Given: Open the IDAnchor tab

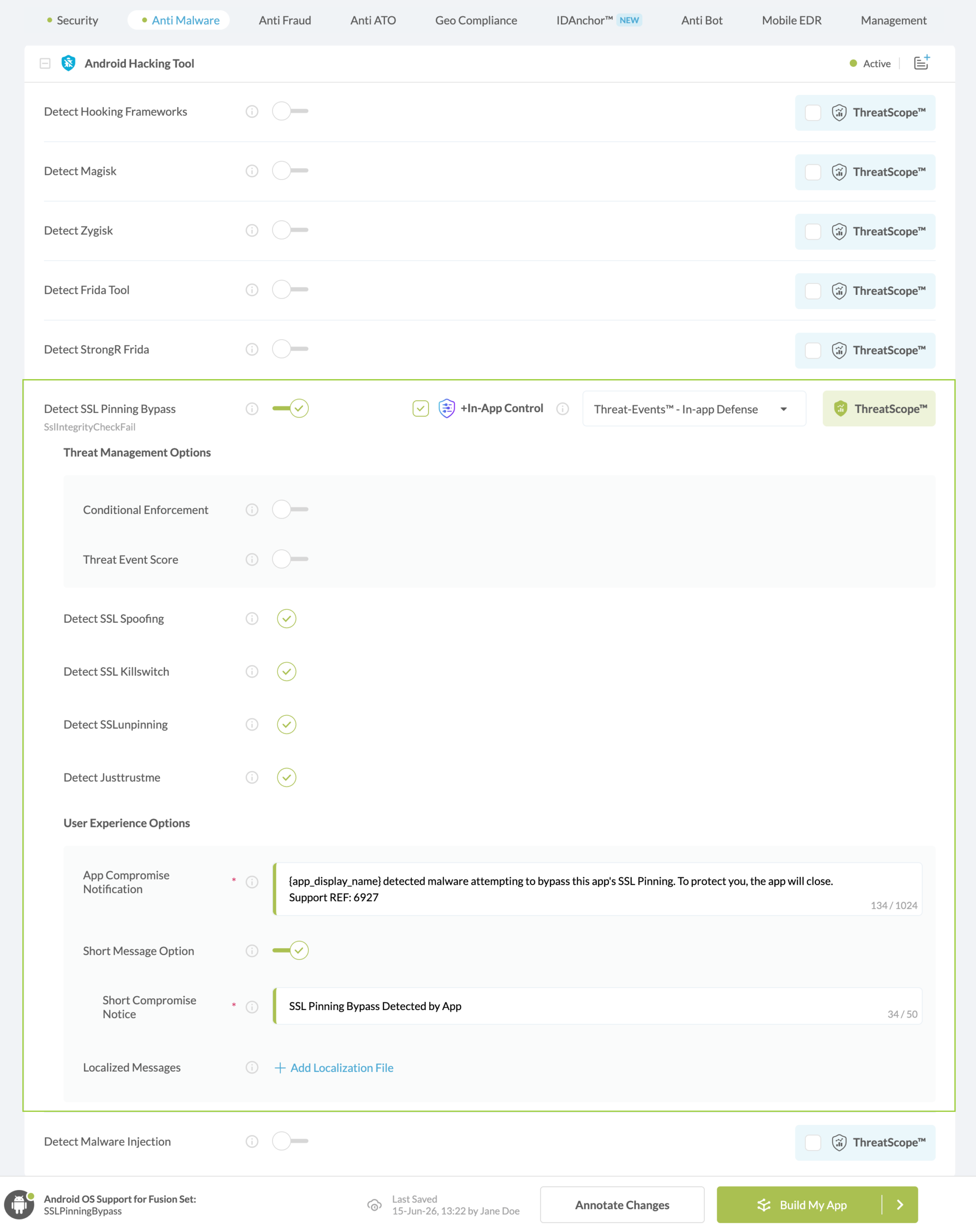Looking at the screenshot, I should pyautogui.click(x=600, y=20).
